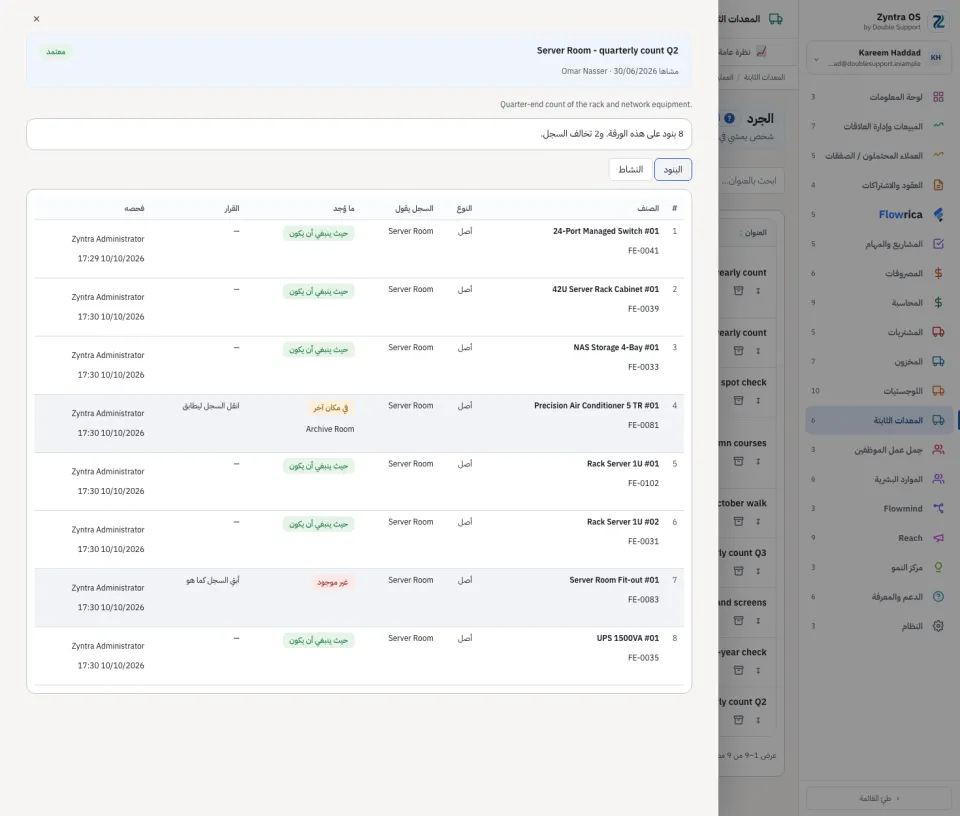
Task: Switch to the النشاط tab
Action: 630,170
